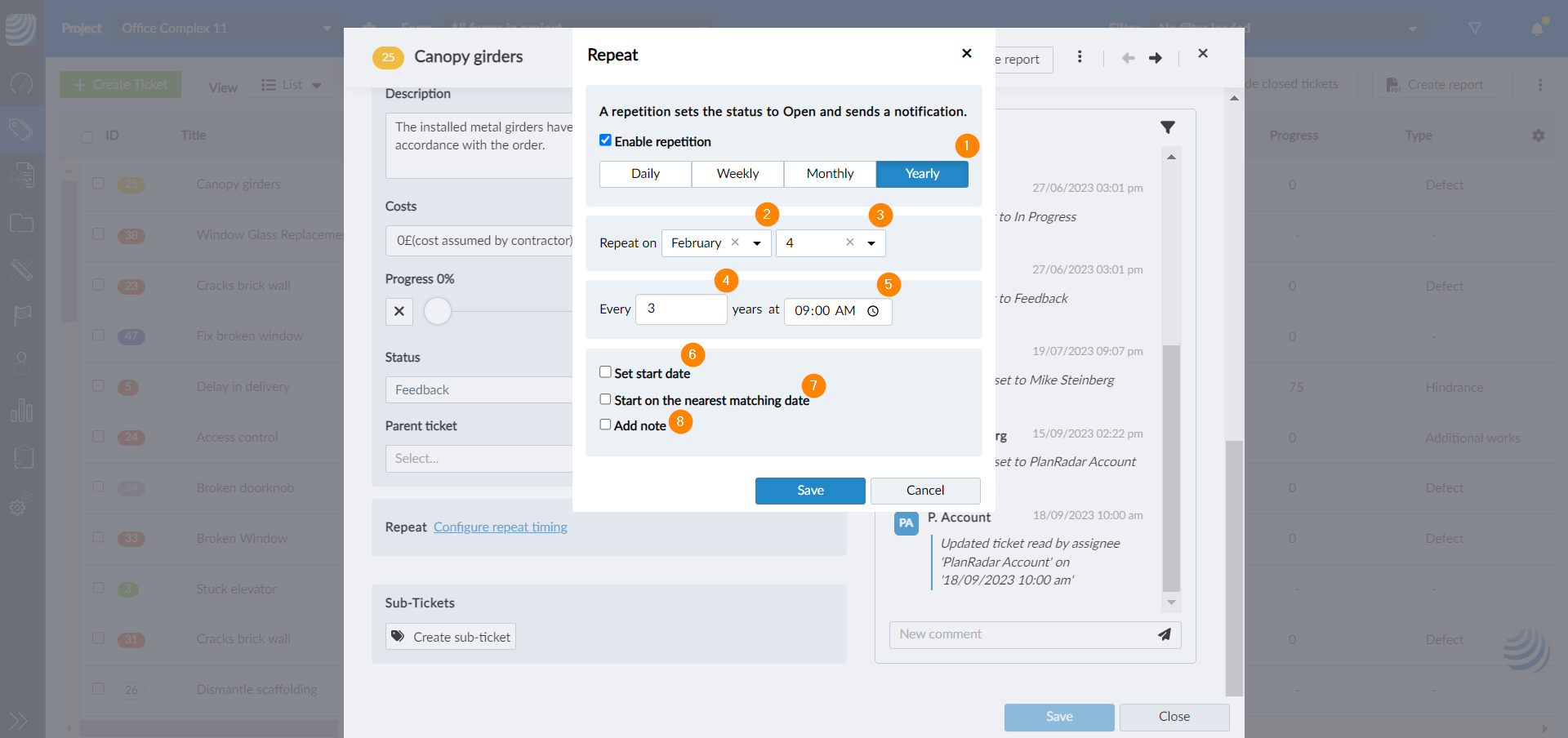This screenshot has height=738, width=1568.
Task: Clear the February month selection
Action: tap(735, 242)
